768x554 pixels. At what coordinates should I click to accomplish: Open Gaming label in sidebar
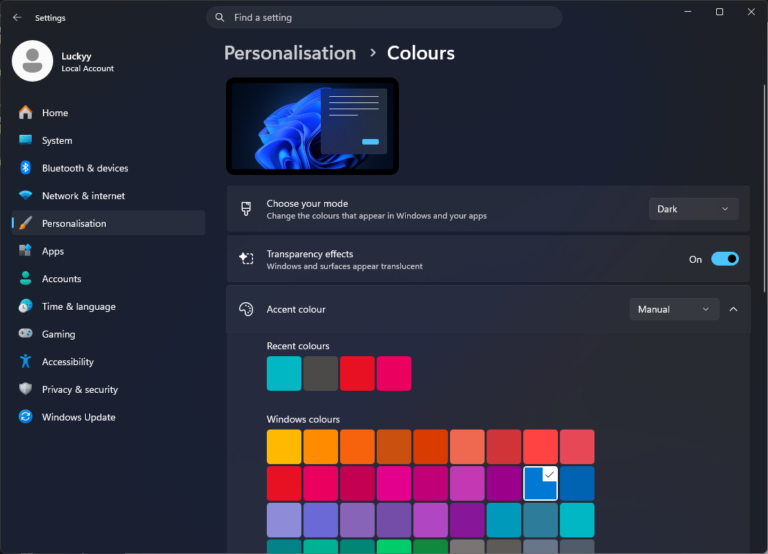click(x=59, y=334)
